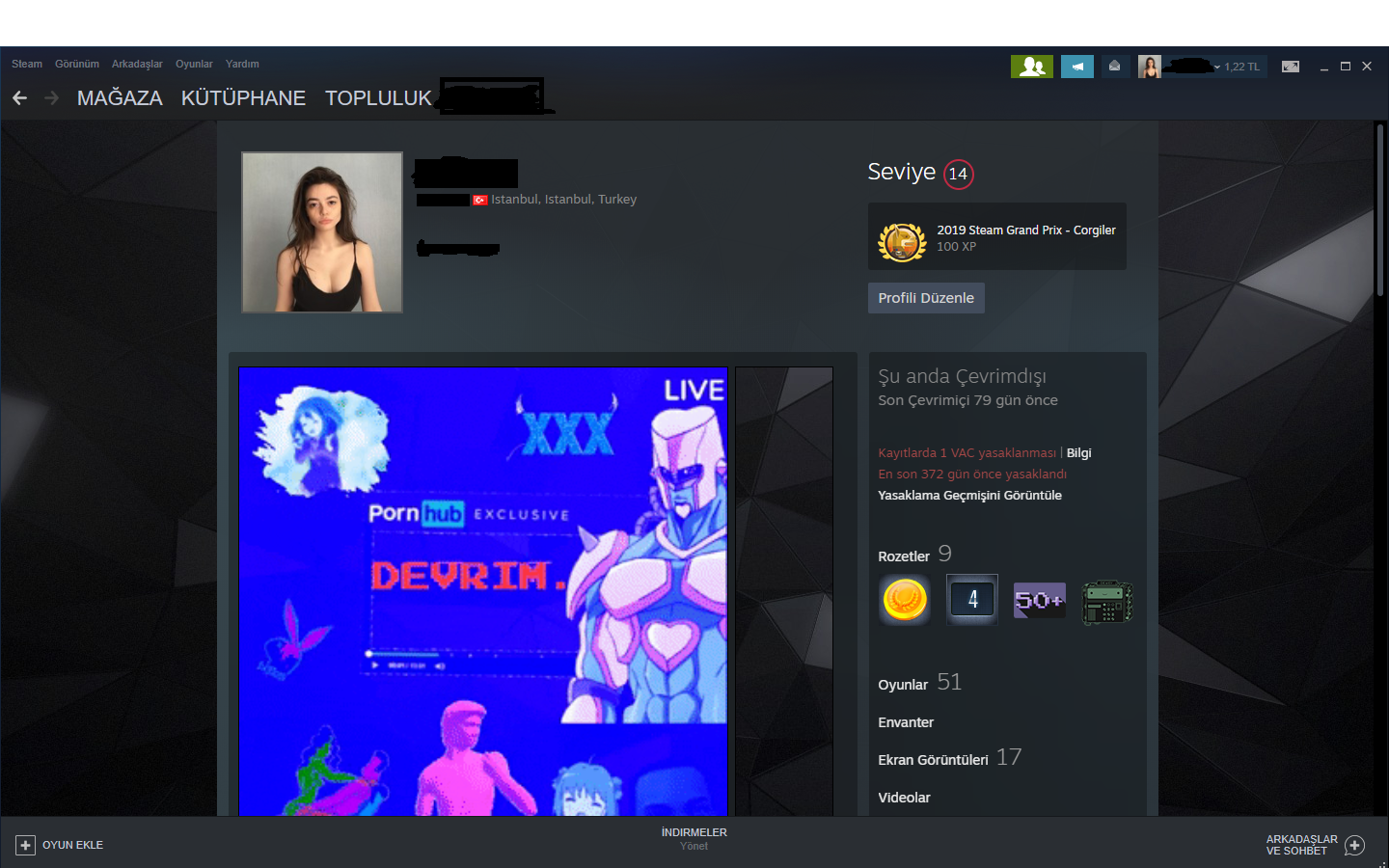Open the Yardım menu
Viewport: 1389px width, 868px height.
[x=242, y=64]
